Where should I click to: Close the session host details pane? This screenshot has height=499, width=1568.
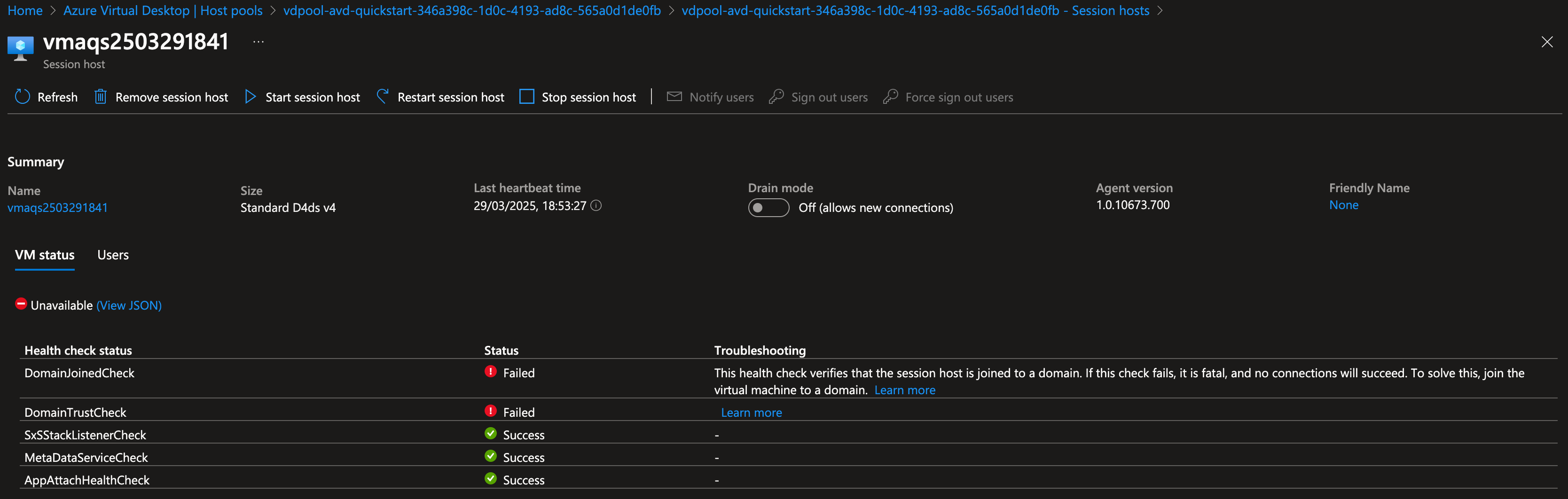coord(1547,42)
